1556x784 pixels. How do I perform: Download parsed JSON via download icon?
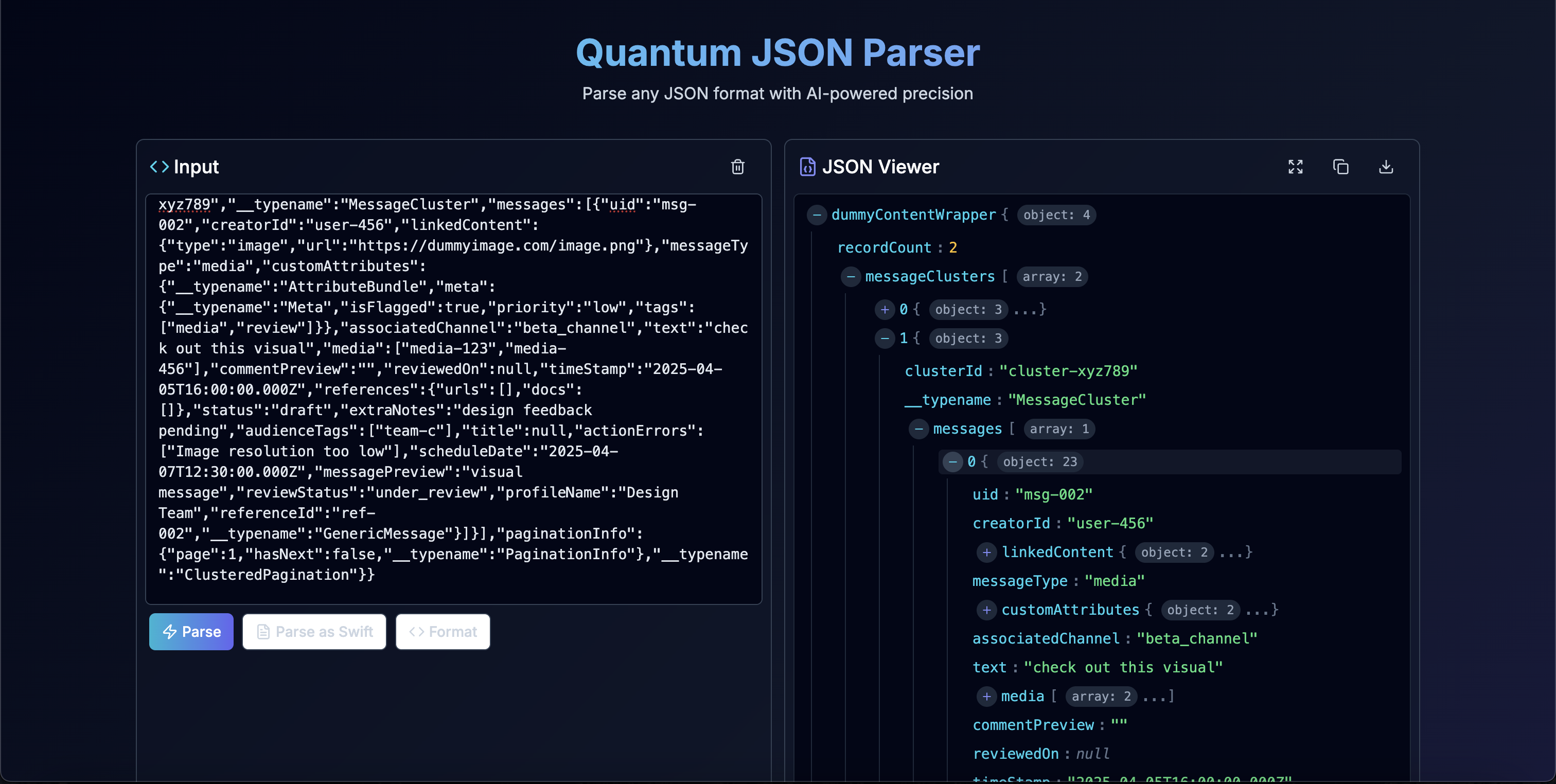(1386, 167)
